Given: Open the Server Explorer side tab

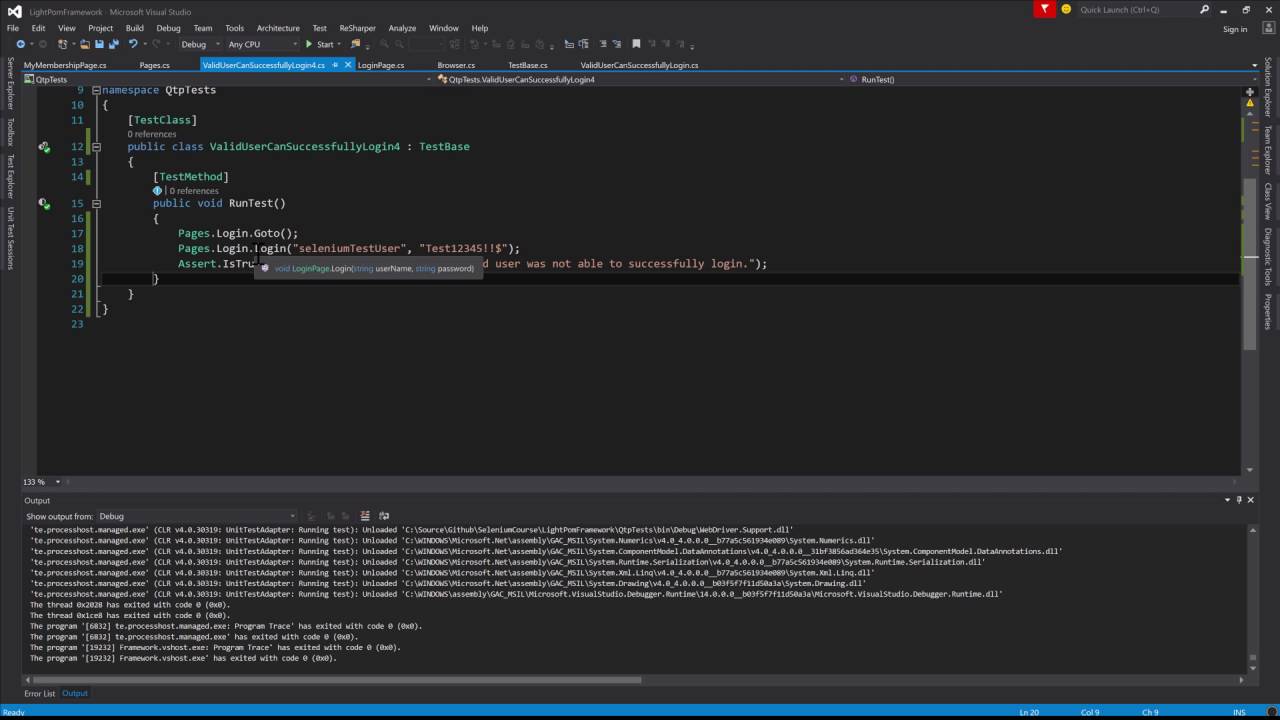Looking at the screenshot, I should click(x=10, y=83).
